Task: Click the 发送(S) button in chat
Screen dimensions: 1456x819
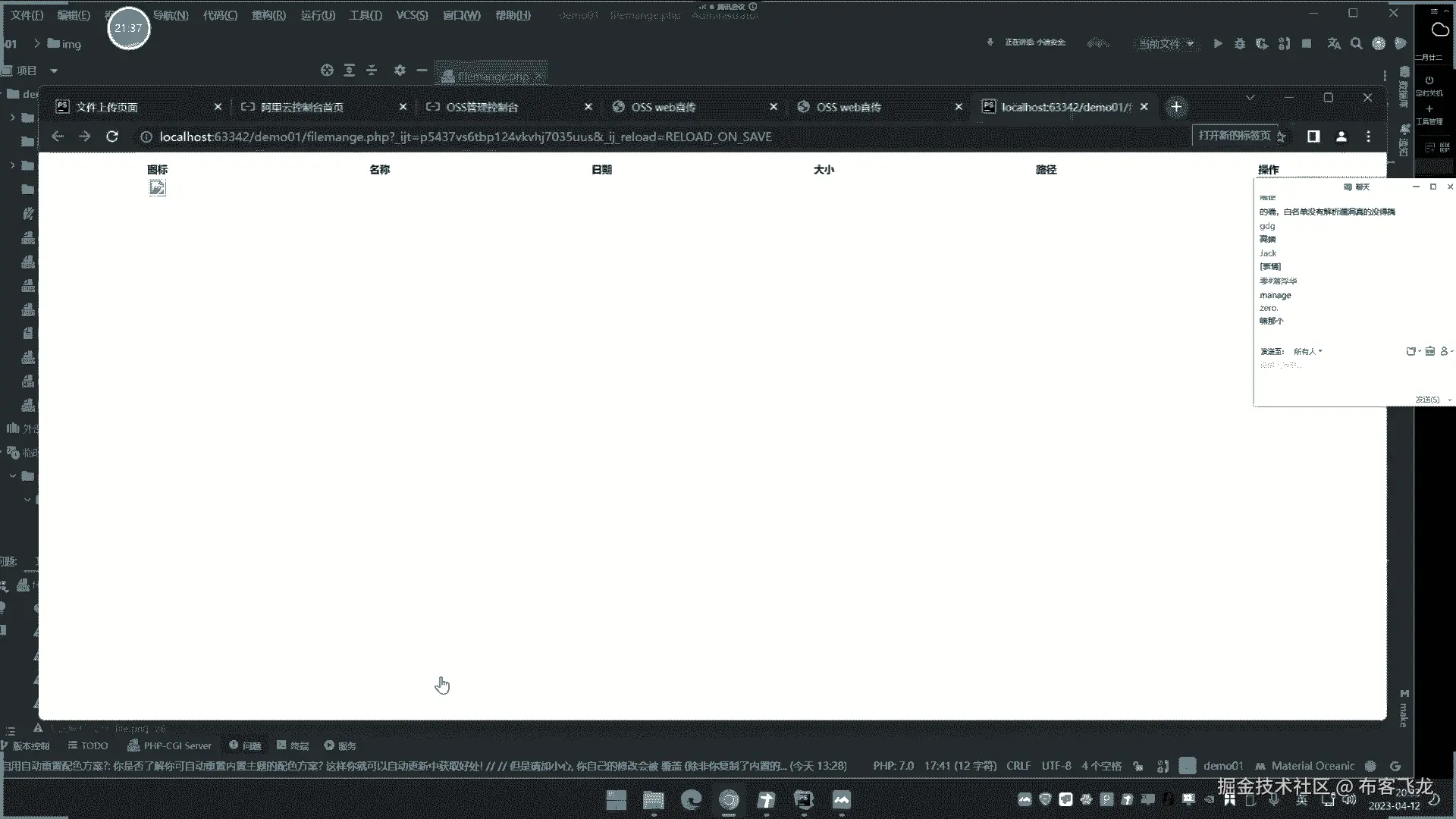Action: [x=1426, y=399]
